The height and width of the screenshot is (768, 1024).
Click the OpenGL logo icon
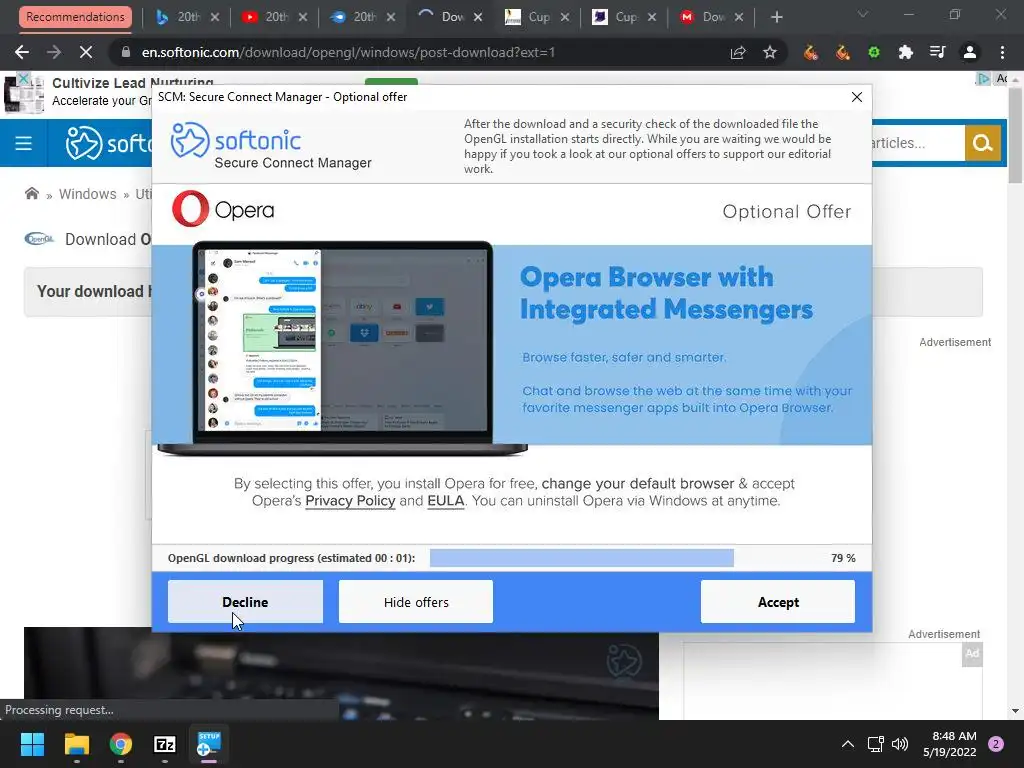[x=39, y=239]
